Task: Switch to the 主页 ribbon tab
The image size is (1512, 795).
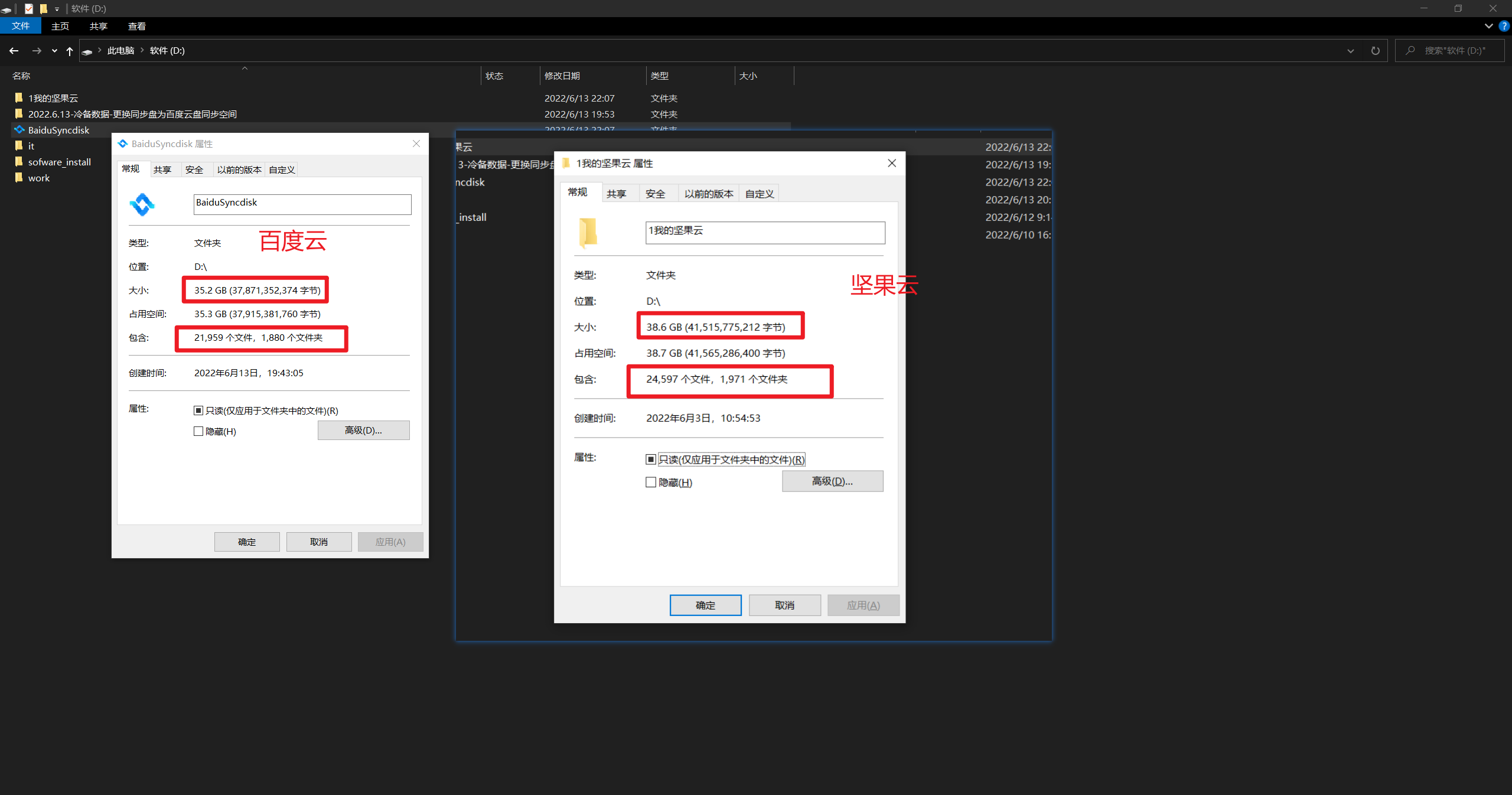Action: tap(60, 26)
